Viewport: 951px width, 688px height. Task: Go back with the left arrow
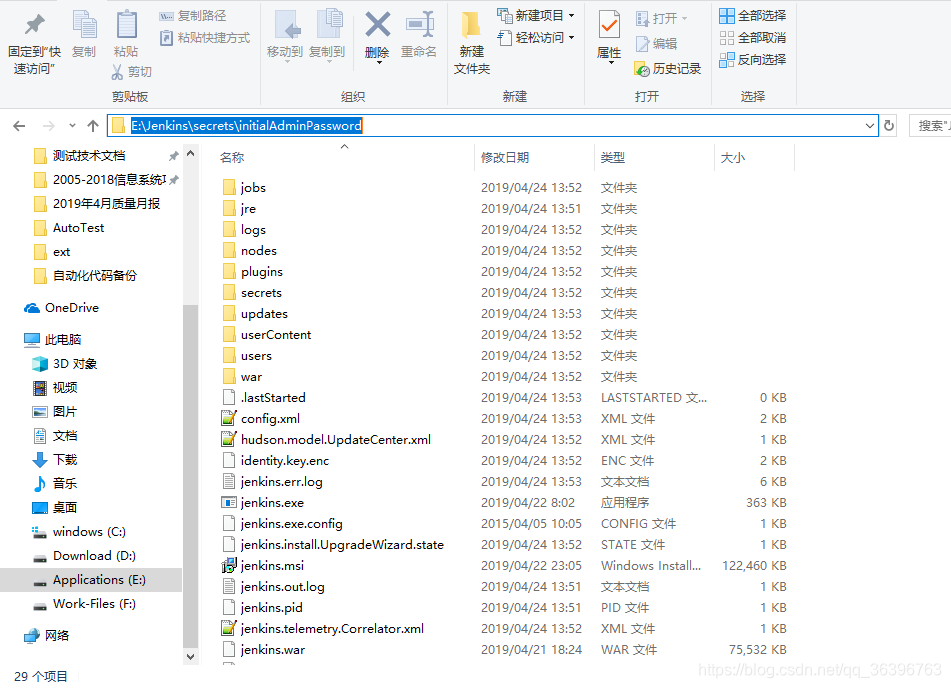point(19,126)
